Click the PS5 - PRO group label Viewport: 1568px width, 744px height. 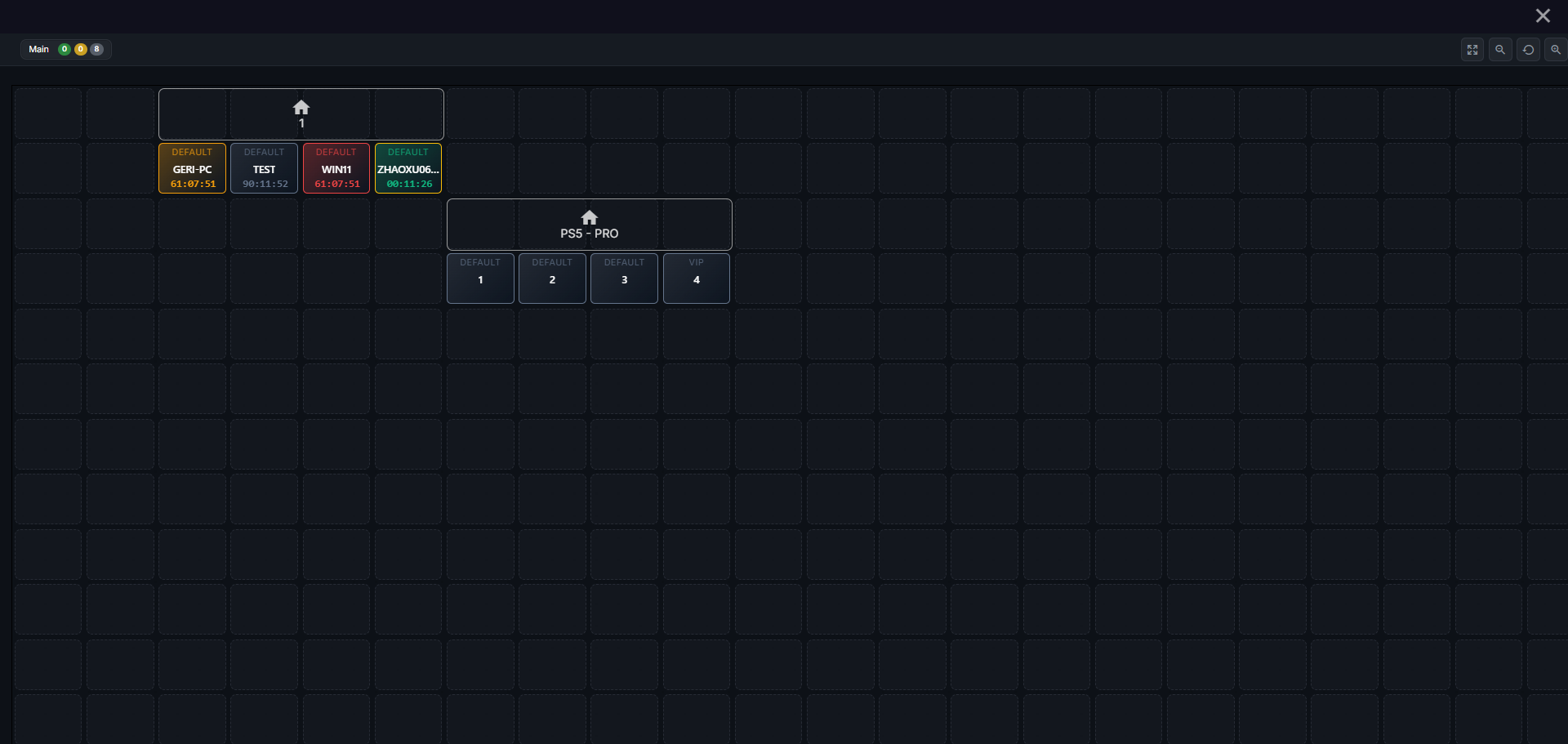589,234
